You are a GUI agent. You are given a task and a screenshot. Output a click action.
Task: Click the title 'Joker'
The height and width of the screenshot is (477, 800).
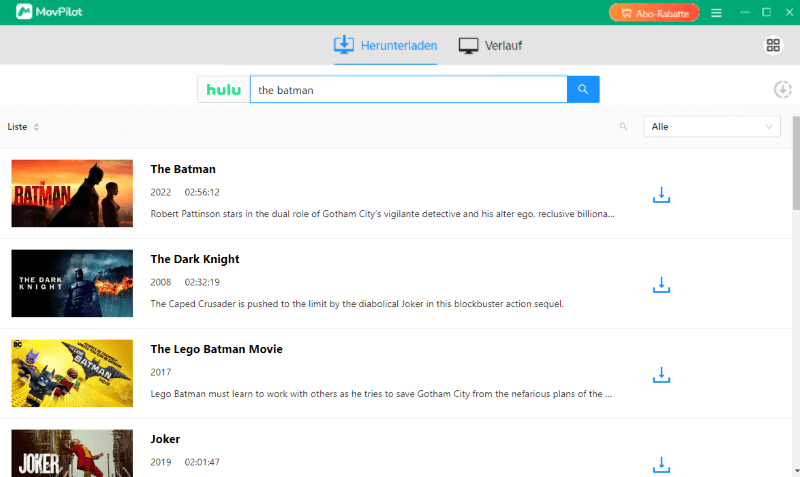[165, 439]
